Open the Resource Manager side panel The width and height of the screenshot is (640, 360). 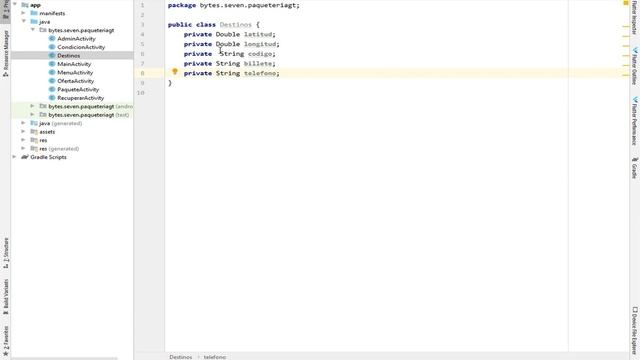[x=6, y=53]
